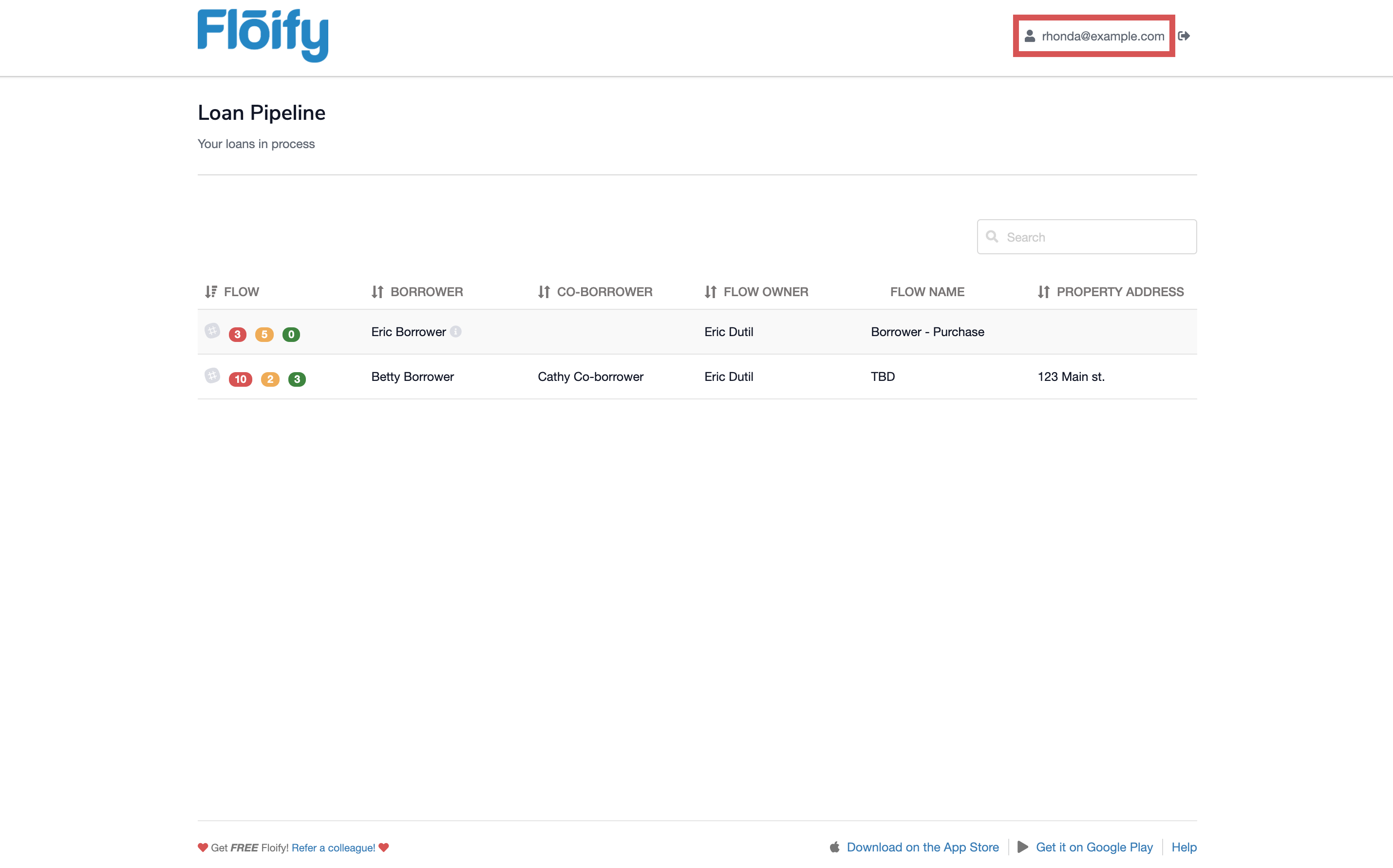The image size is (1393, 868).
Task: Click the red badge showing 3
Action: 238,334
